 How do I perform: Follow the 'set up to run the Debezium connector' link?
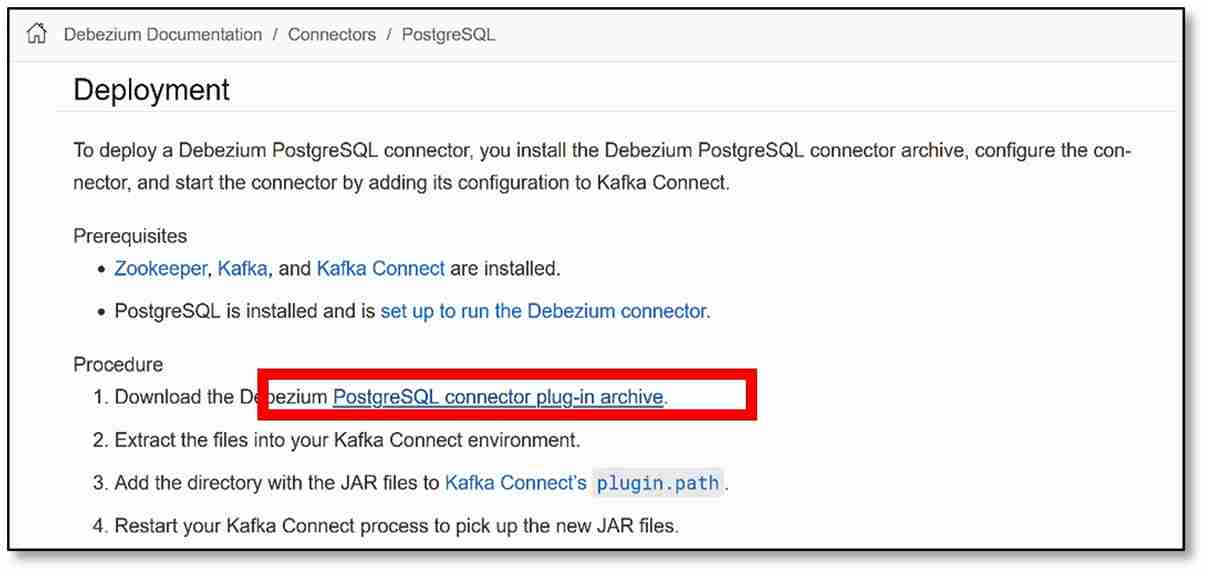pyautogui.click(x=543, y=311)
